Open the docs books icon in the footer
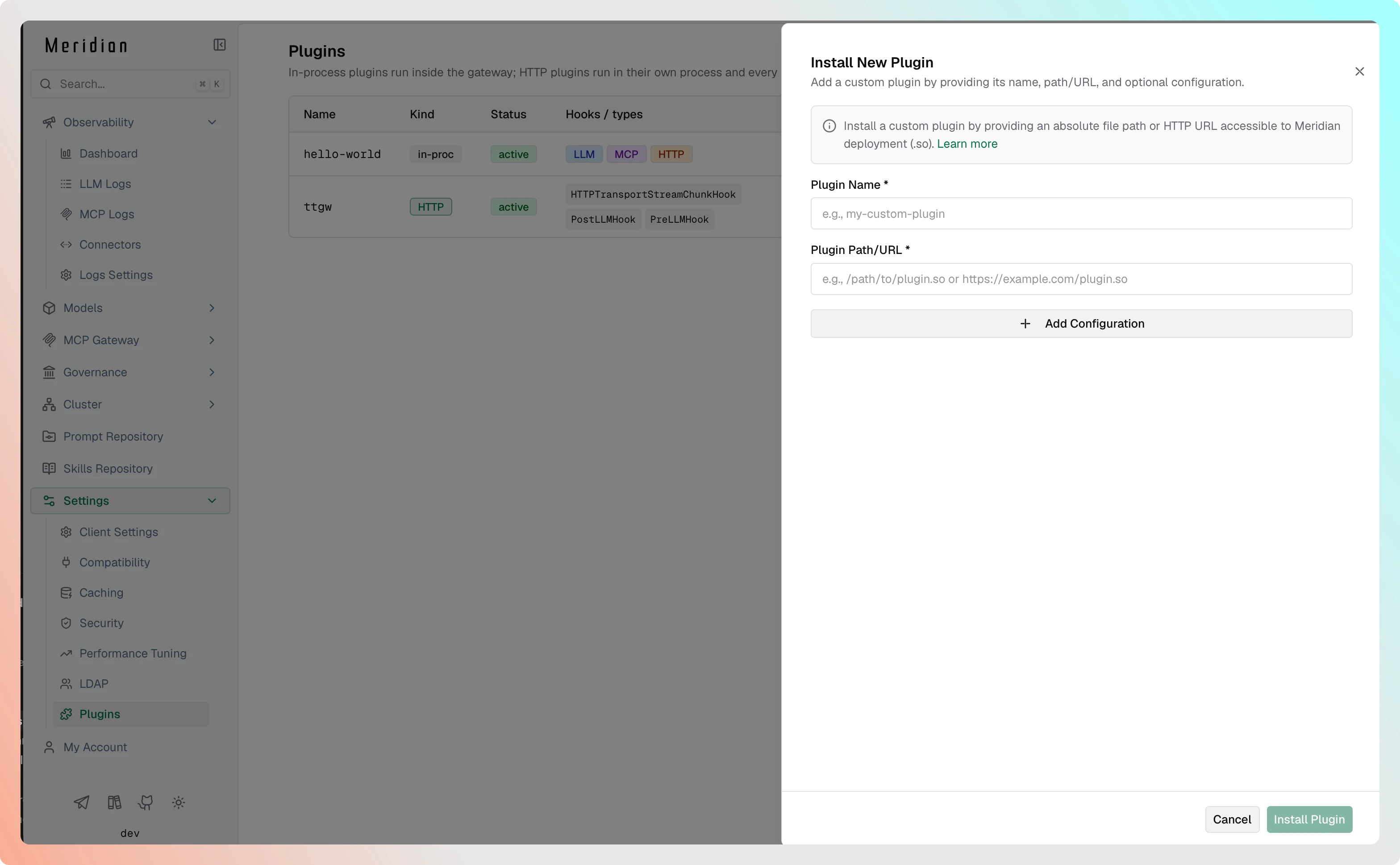Viewport: 1400px width, 865px height. click(x=114, y=803)
